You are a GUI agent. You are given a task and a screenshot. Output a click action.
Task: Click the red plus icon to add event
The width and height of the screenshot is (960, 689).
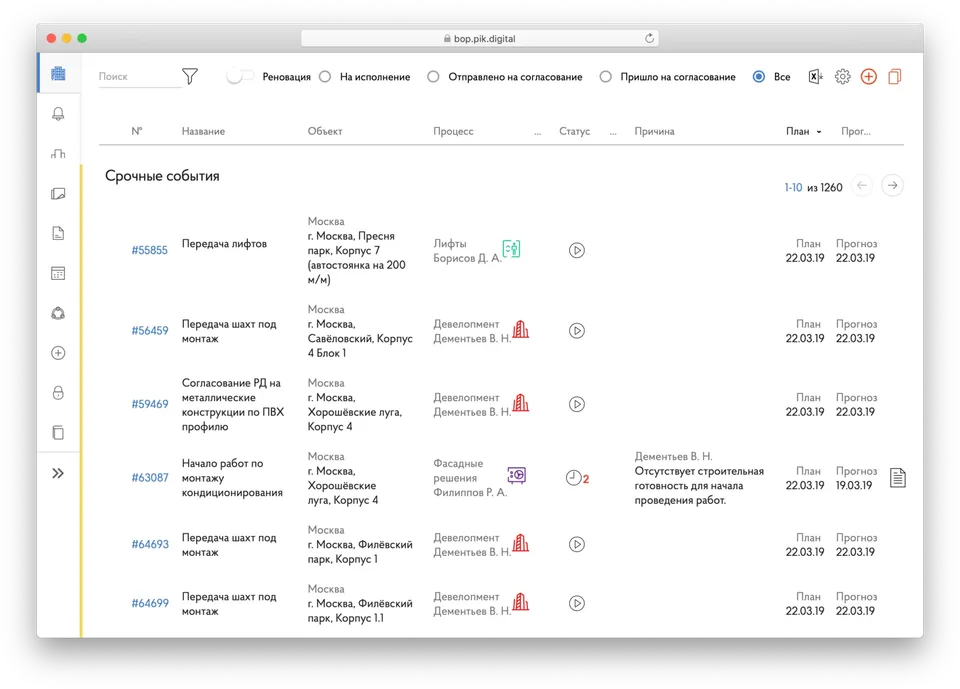[x=868, y=76]
